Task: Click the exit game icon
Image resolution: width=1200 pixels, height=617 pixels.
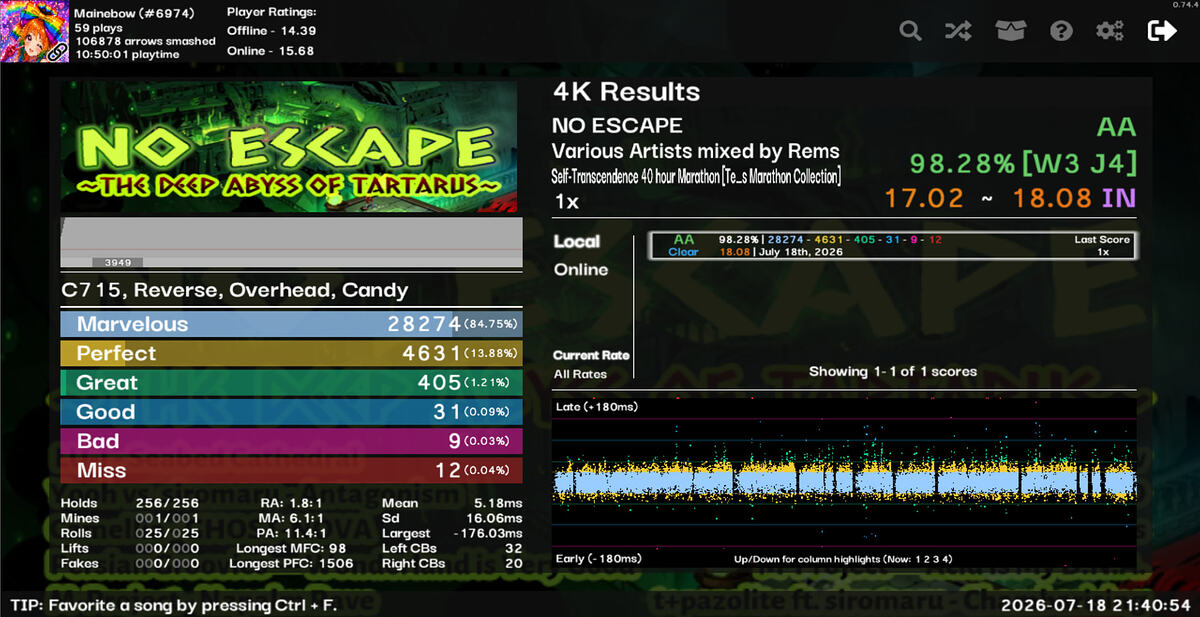Action: [x=1162, y=31]
